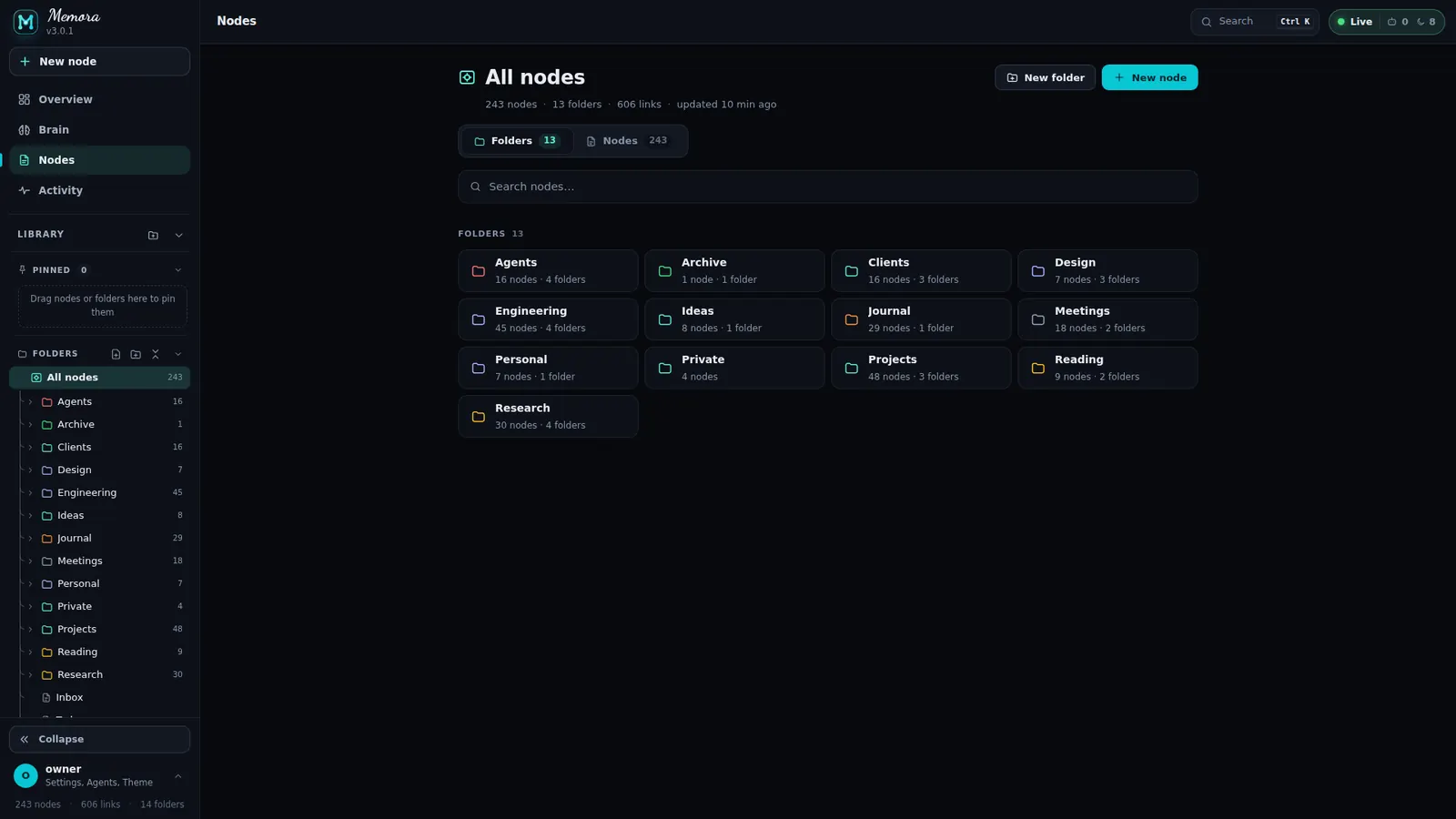This screenshot has width=1456, height=819.
Task: Expand the Projects folder chevron in sidebar
Action: [x=31, y=630]
